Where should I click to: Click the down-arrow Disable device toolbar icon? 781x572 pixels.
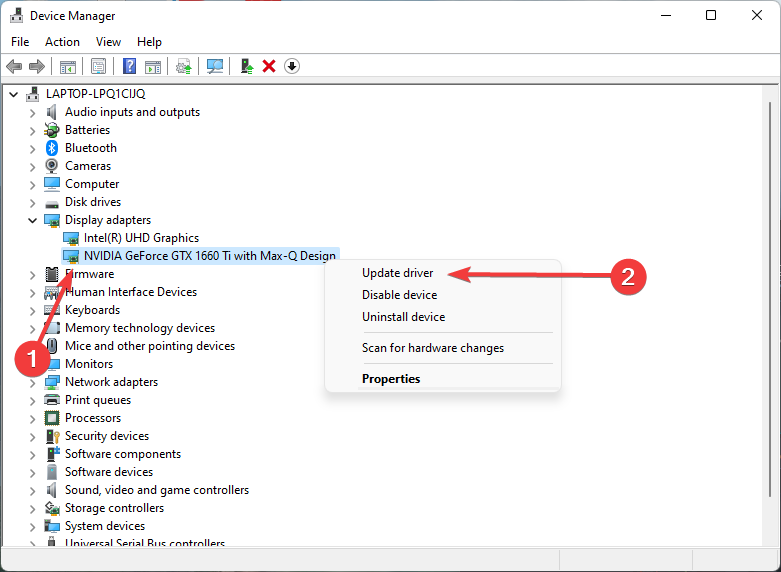292,66
